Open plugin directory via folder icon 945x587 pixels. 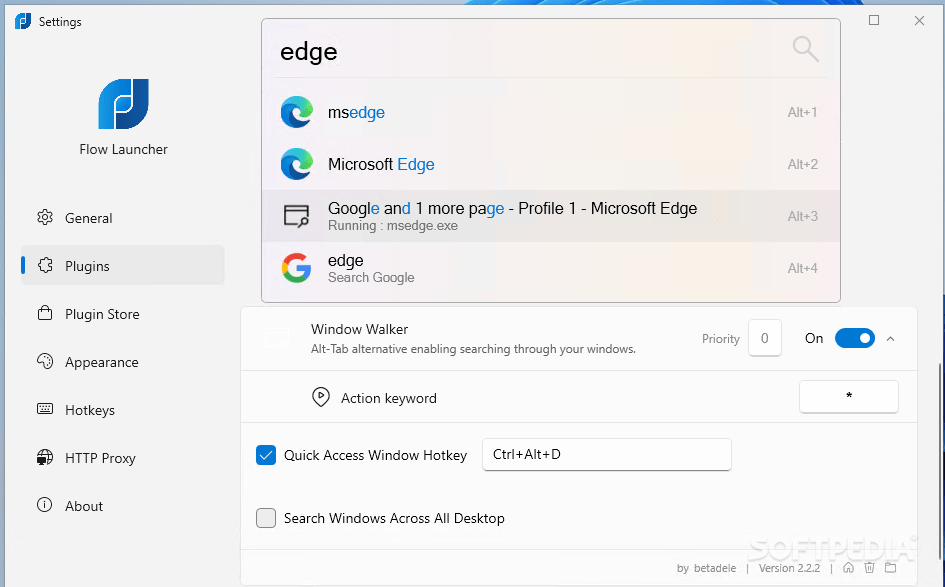(891, 568)
